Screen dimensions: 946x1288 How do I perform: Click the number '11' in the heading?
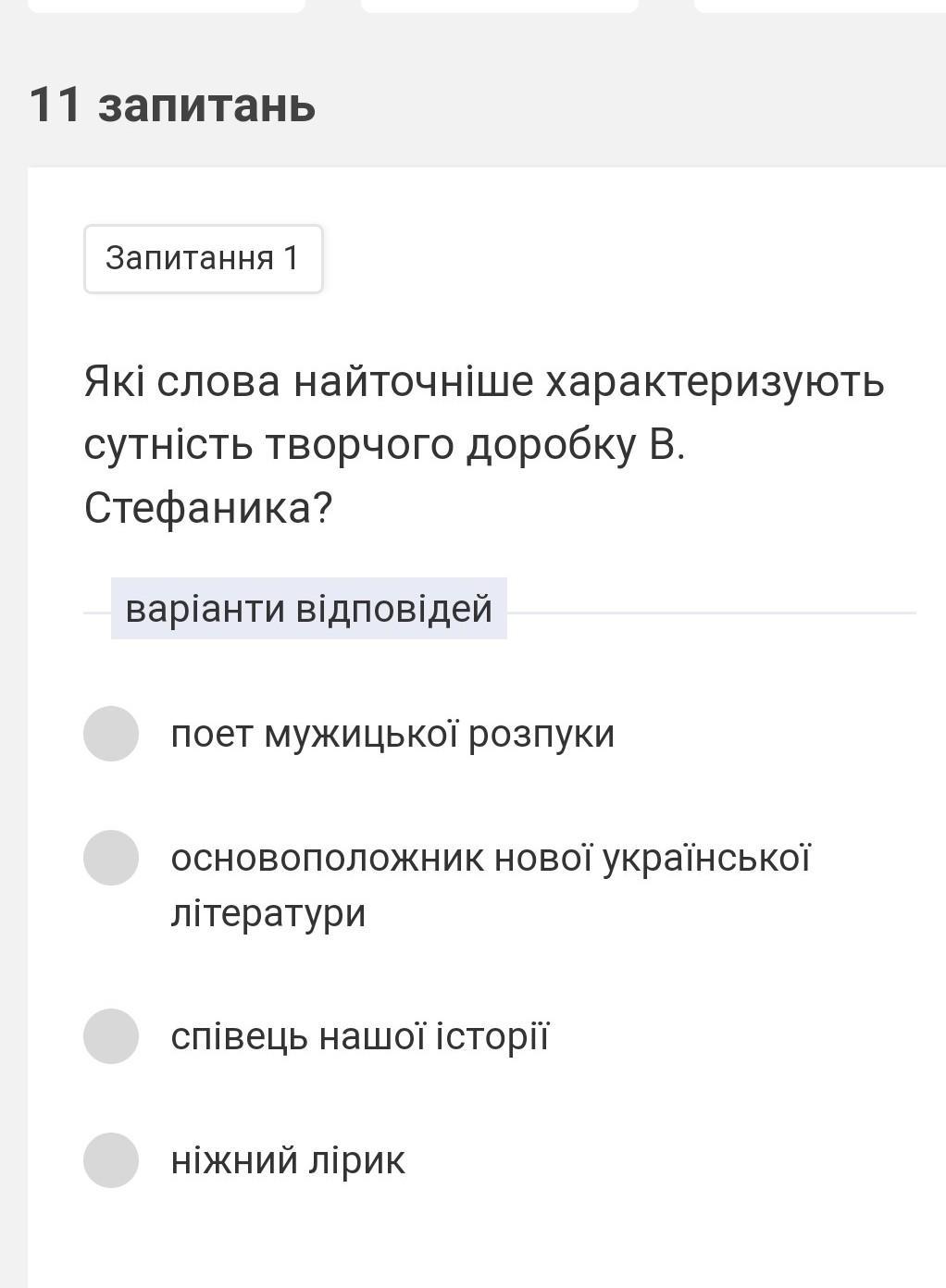tap(56, 105)
